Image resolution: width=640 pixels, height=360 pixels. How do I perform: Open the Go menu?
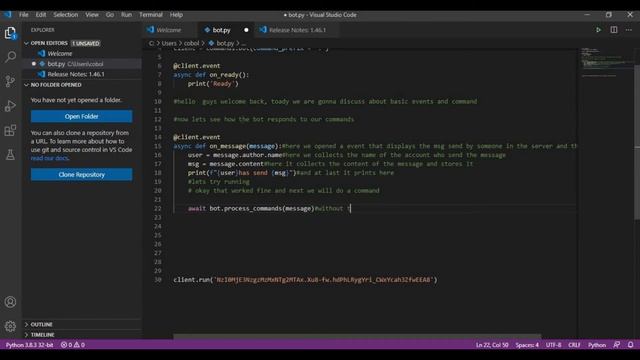coord(110,15)
